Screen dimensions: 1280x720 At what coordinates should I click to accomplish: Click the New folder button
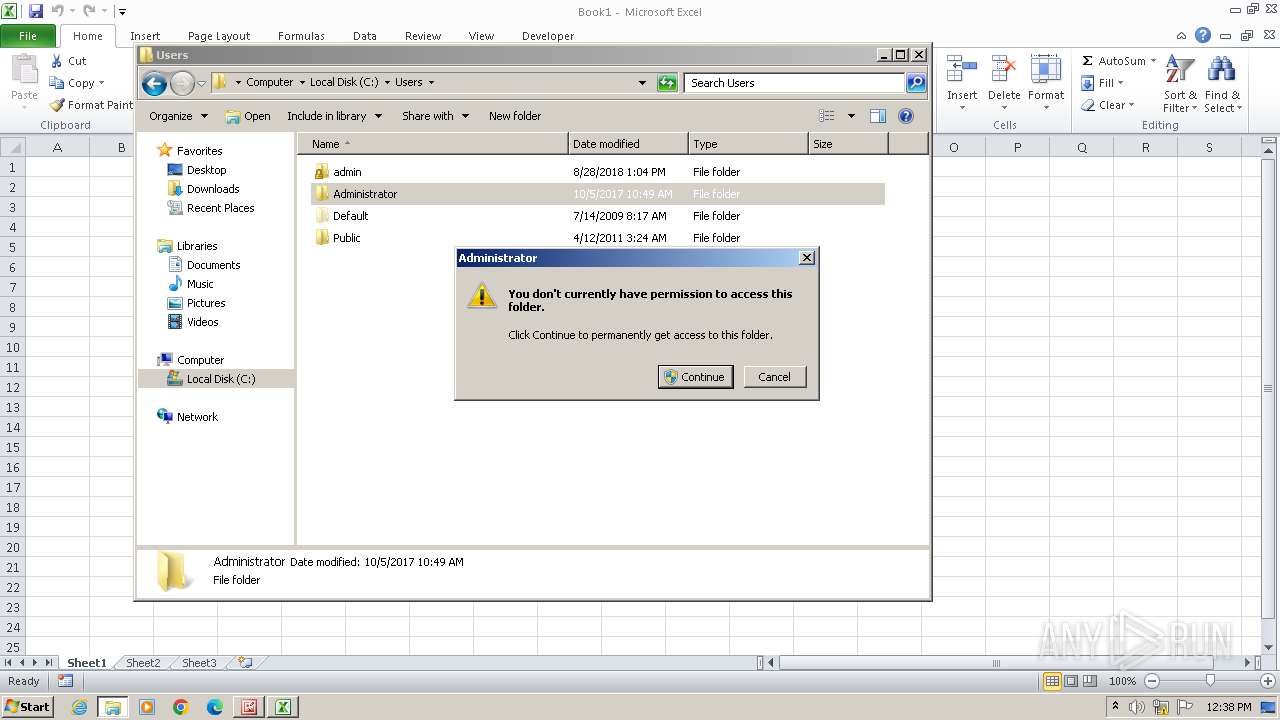515,116
